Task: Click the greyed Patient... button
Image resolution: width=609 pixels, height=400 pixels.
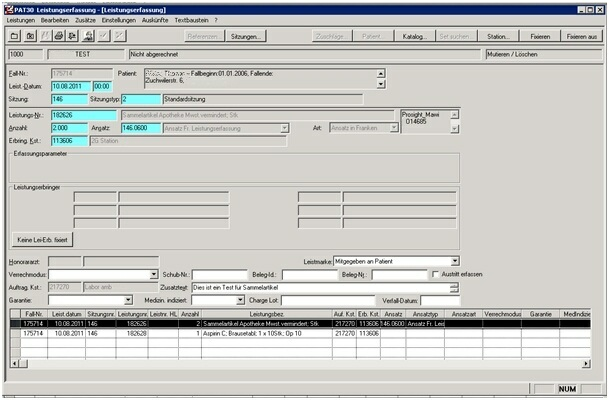Action: [x=373, y=37]
